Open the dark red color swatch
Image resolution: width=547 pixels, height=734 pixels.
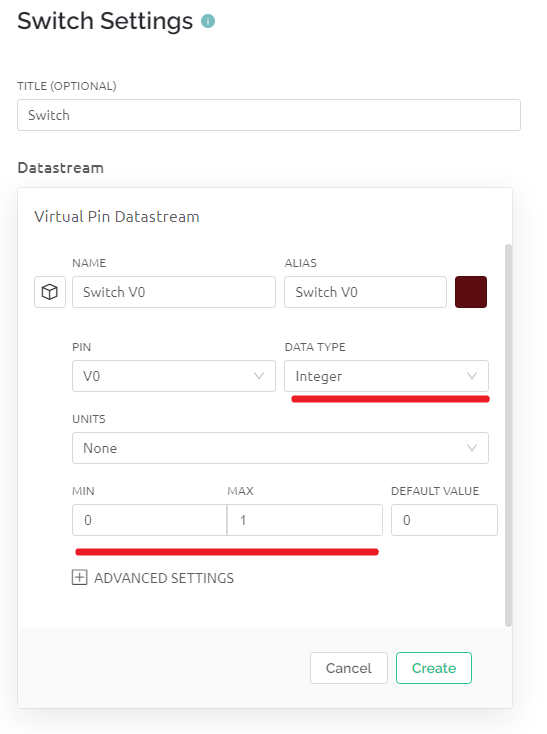(x=471, y=292)
